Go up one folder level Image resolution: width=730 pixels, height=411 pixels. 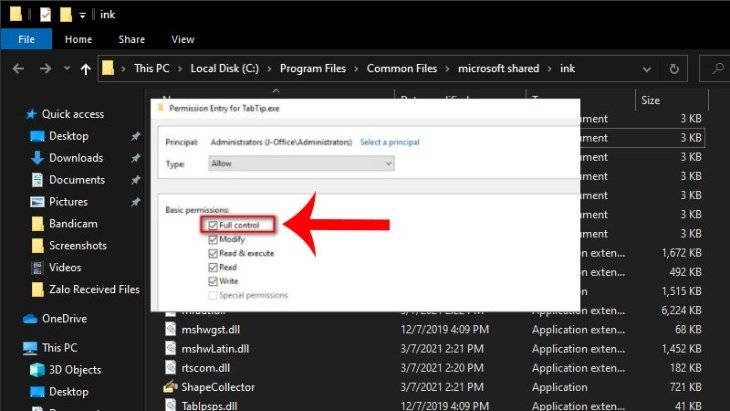pos(85,69)
